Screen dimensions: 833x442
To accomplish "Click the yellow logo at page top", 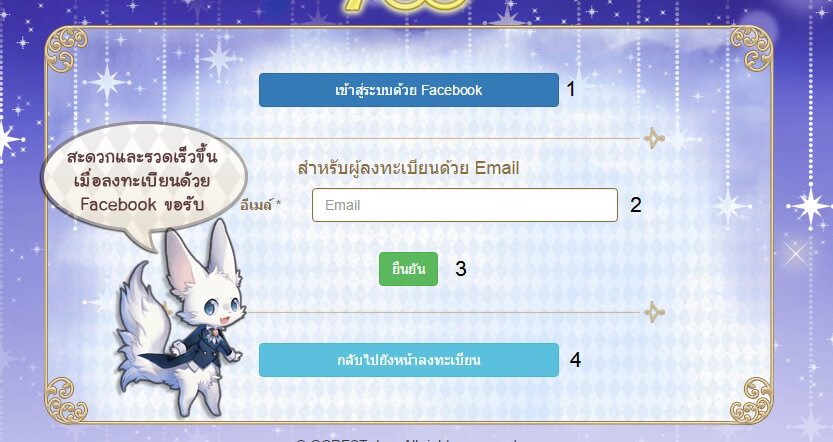I will [x=405, y=6].
